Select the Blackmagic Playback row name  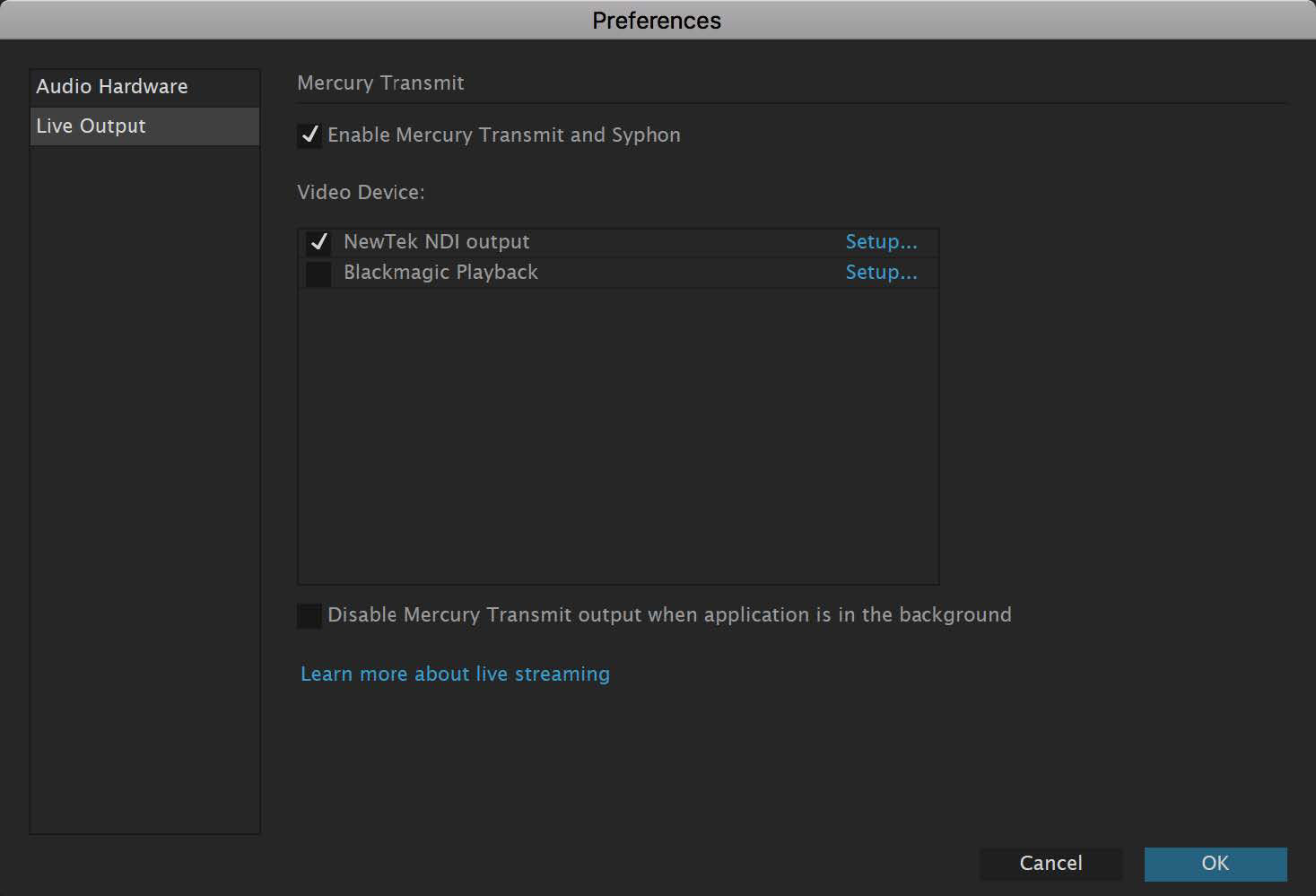(x=440, y=273)
